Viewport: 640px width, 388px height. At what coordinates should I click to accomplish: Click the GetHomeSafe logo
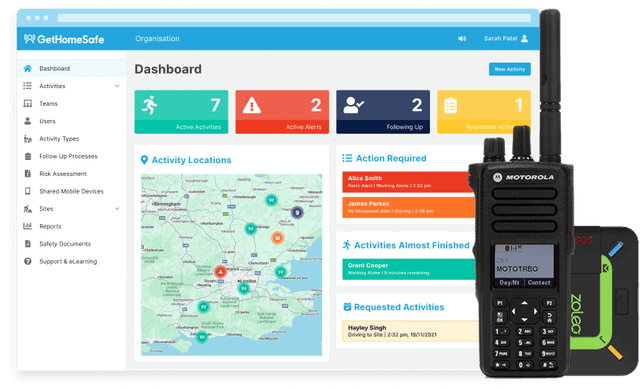(64, 39)
